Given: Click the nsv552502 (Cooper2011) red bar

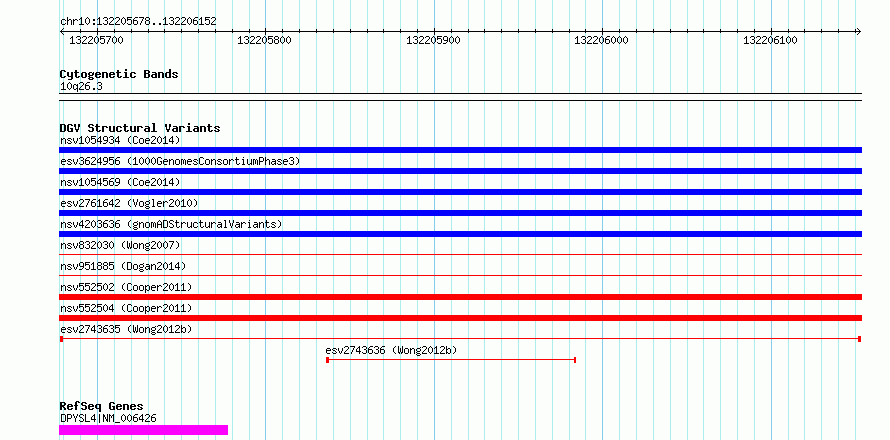Looking at the screenshot, I should (x=460, y=297).
